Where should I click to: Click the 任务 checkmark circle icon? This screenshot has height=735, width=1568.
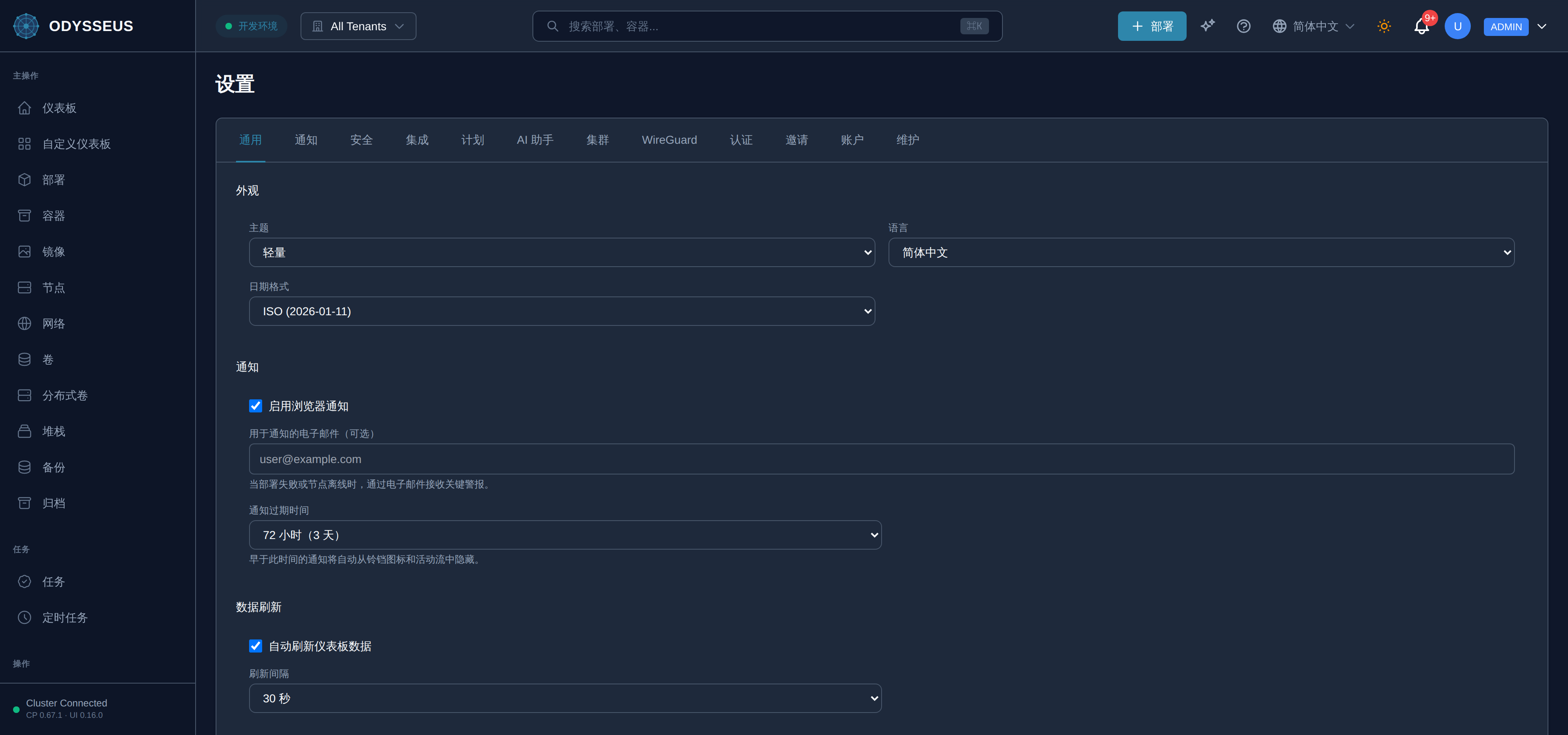coord(24,581)
